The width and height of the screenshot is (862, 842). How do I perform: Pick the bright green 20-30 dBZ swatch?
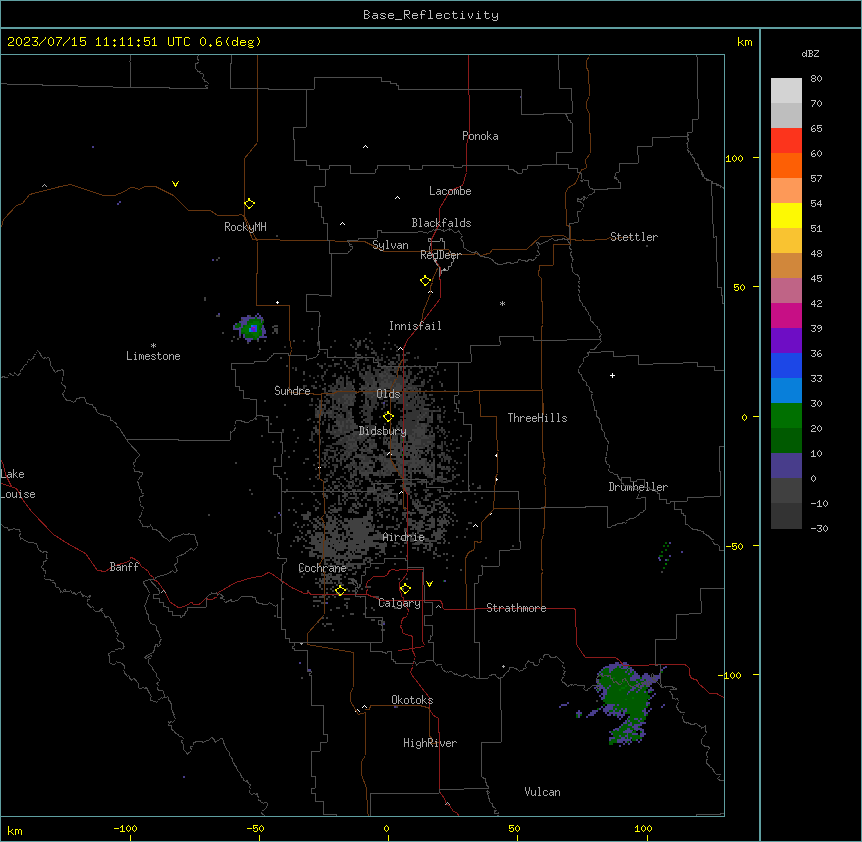coord(786,416)
